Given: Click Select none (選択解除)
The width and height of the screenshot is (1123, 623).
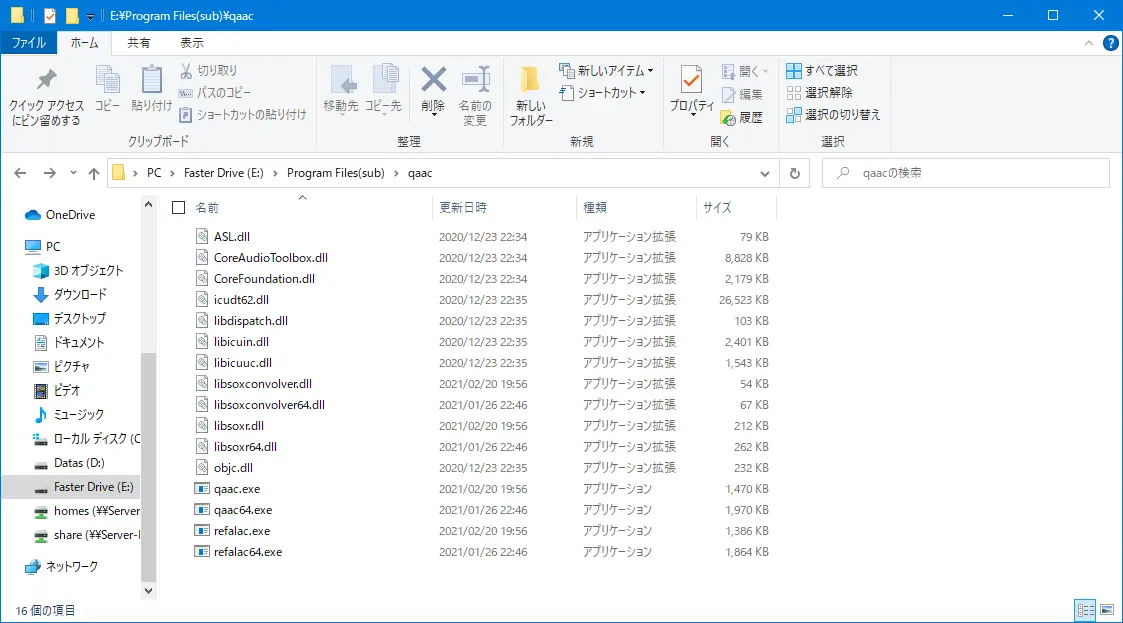Looking at the screenshot, I should tap(819, 92).
